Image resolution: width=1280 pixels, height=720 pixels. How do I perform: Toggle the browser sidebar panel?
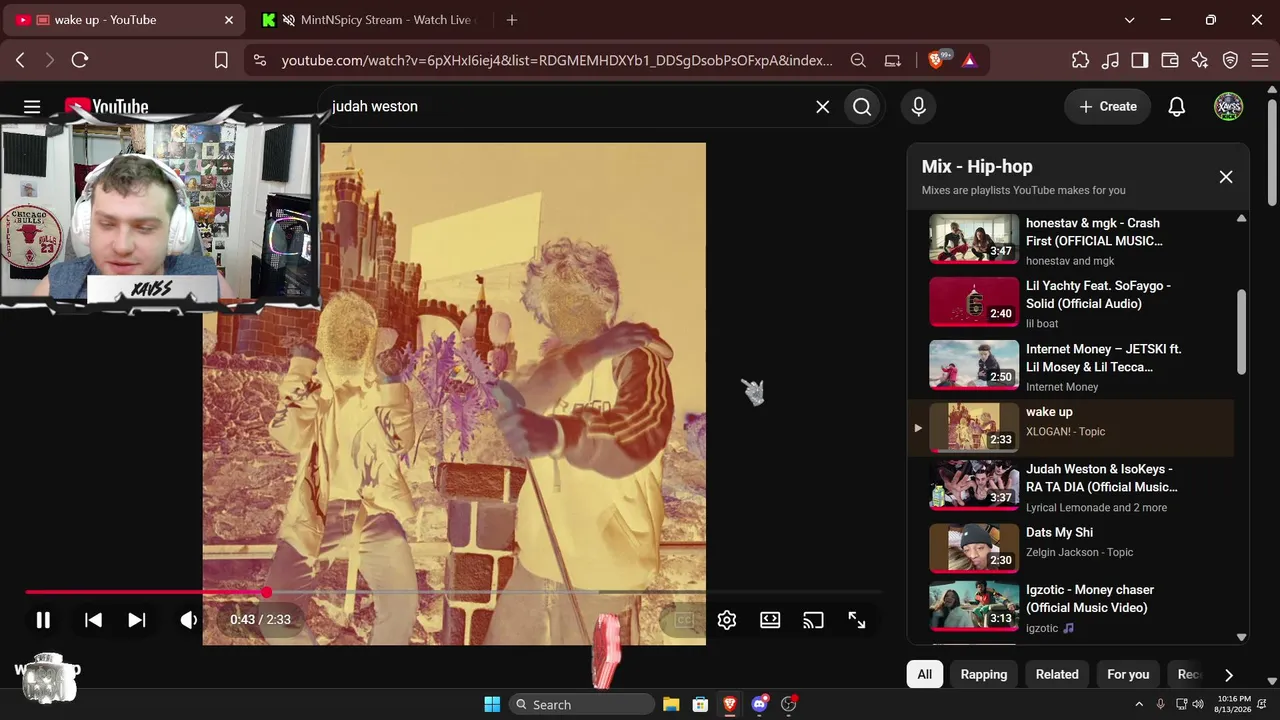tap(1140, 60)
